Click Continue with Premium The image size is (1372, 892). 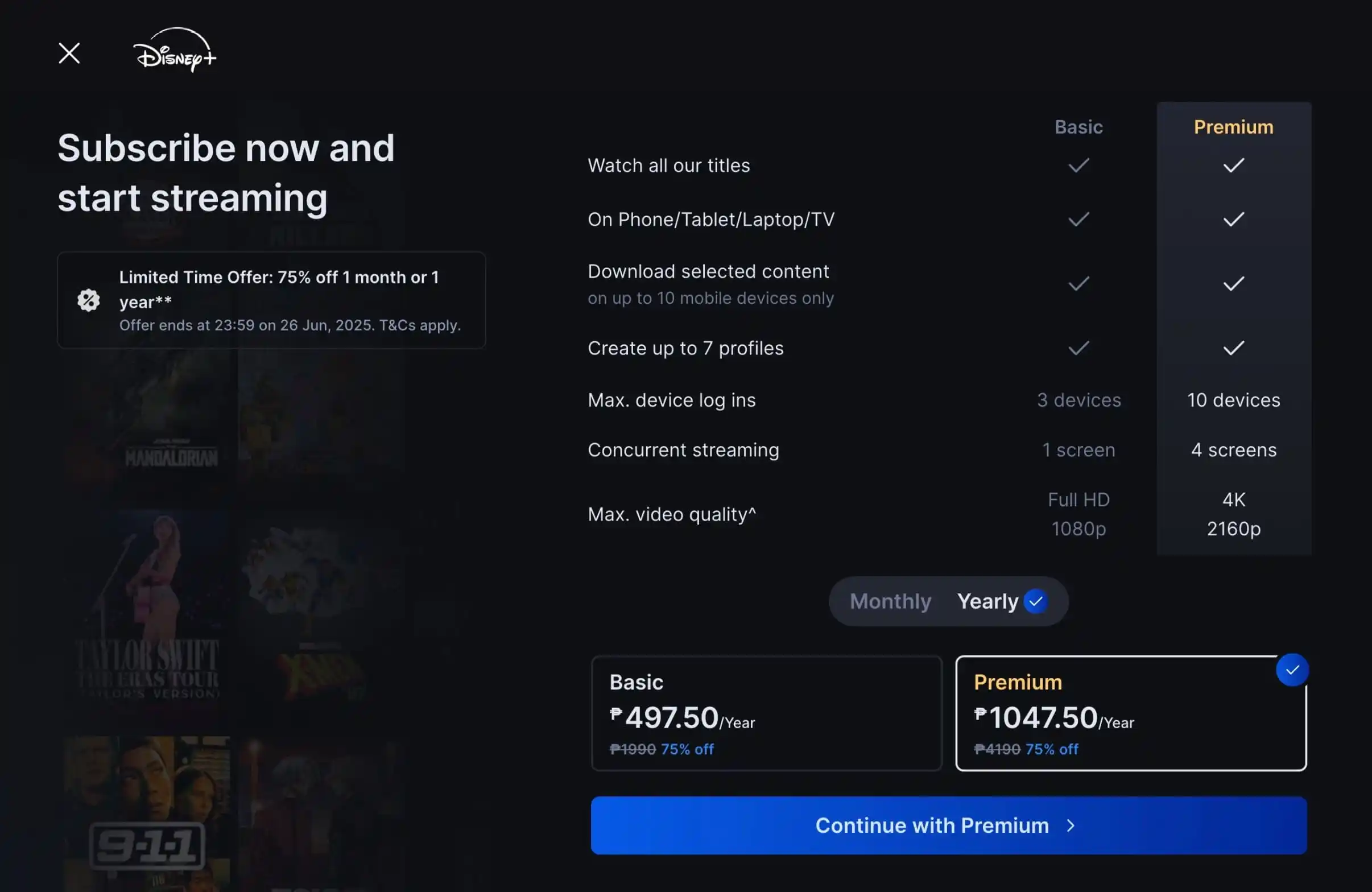(949, 825)
